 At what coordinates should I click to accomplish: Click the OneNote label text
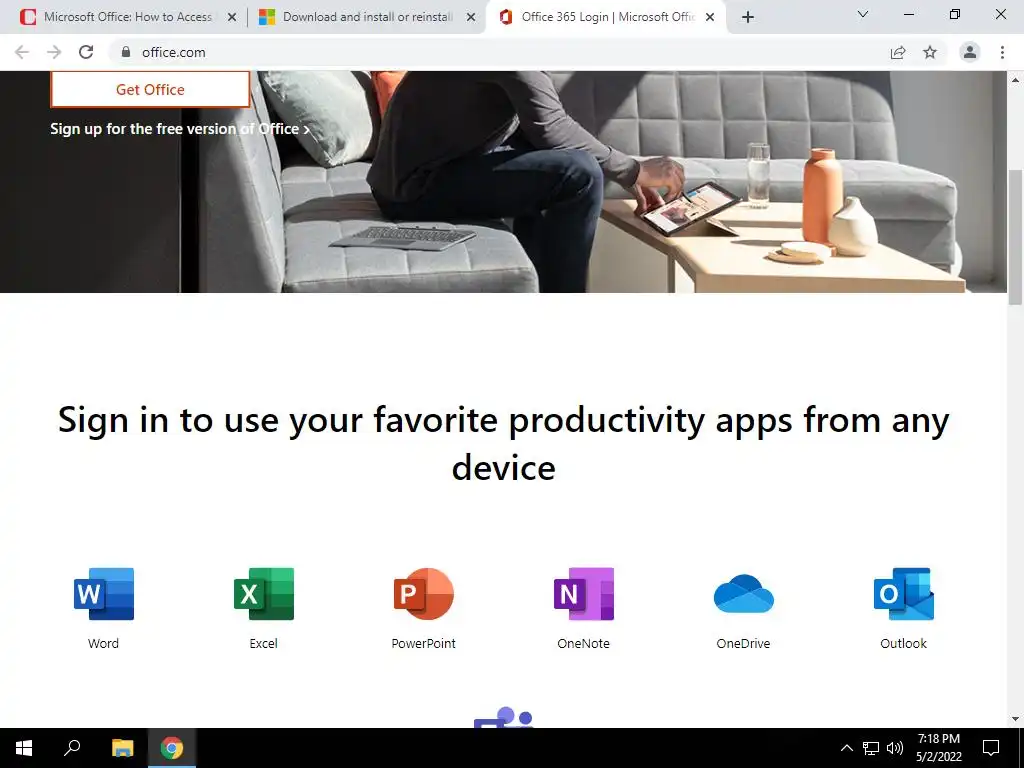click(x=584, y=643)
